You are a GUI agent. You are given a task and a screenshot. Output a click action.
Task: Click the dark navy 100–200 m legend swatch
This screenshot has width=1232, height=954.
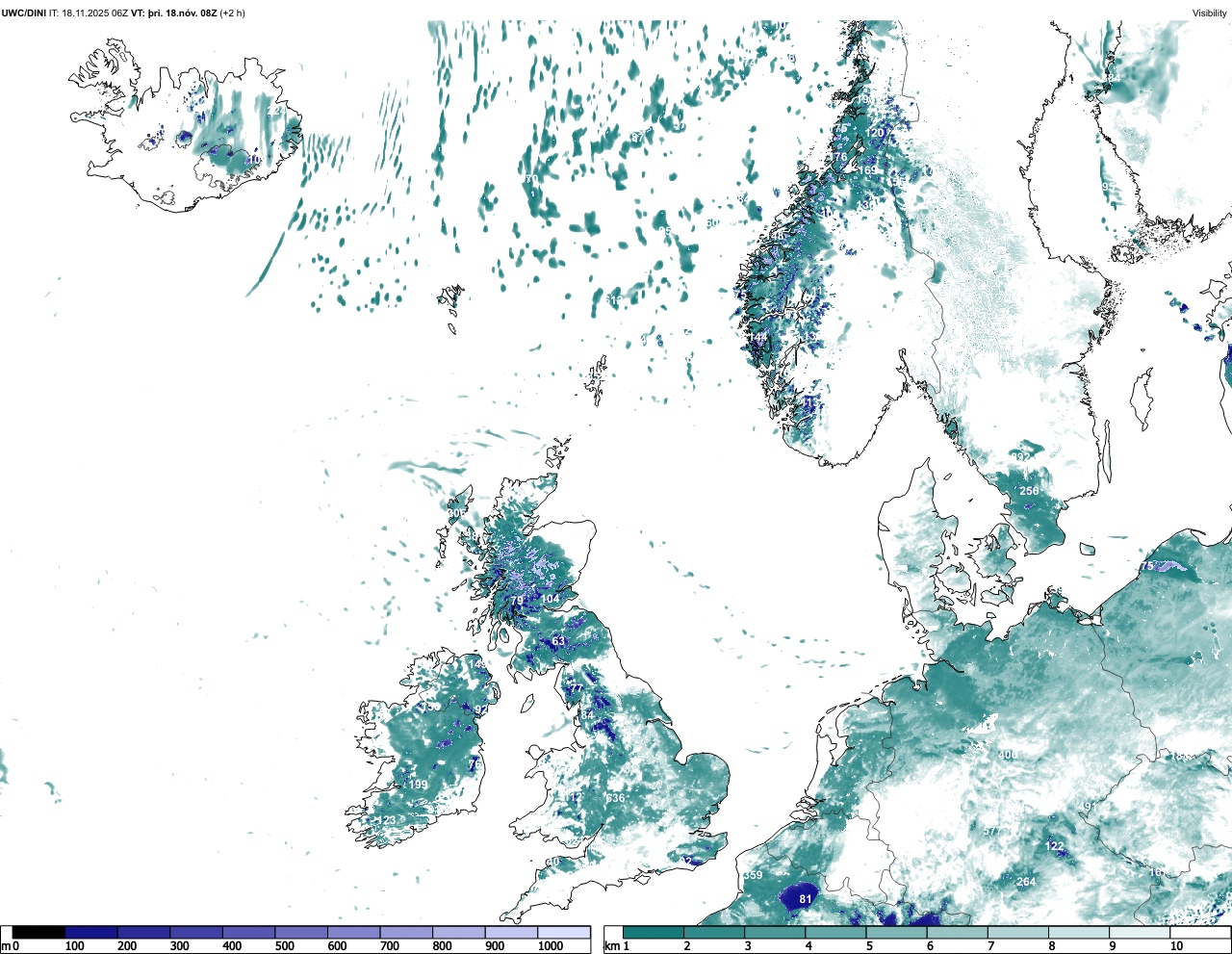[x=91, y=932]
